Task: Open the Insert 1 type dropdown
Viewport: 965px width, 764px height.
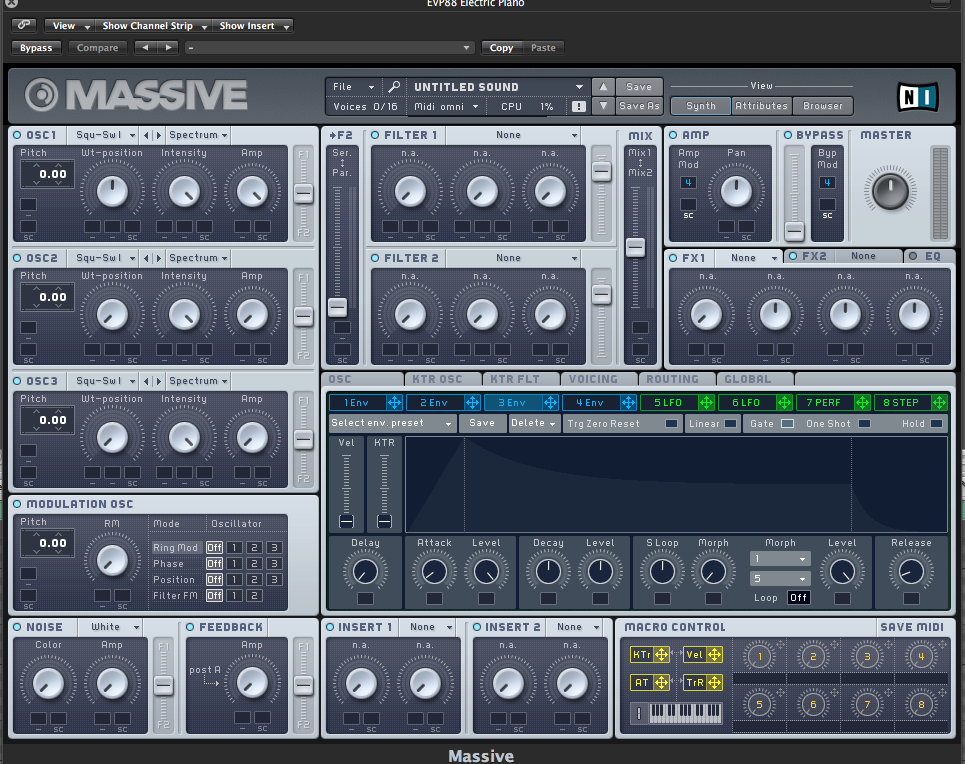Action: 427,627
